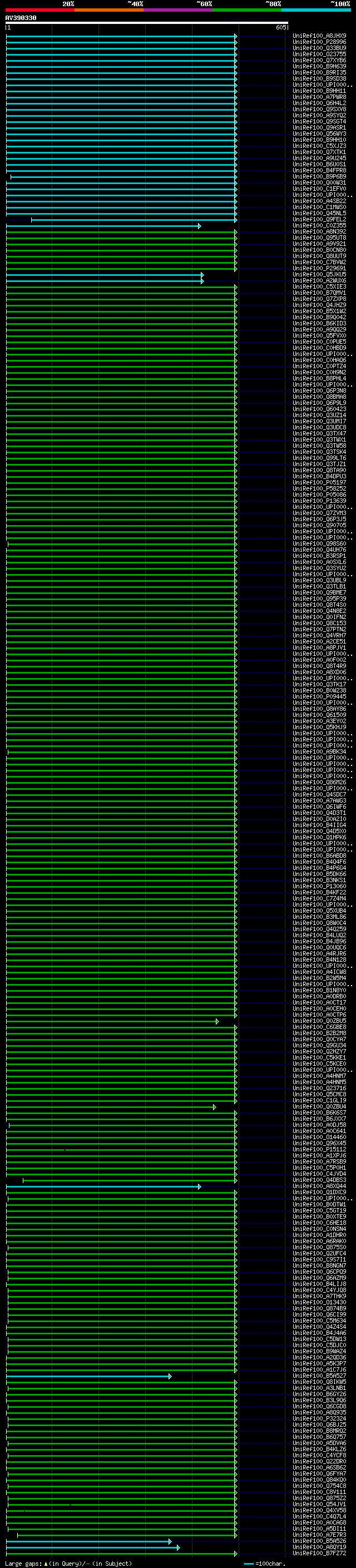This screenshot has height=1568, width=356.
Task: Open hit UniRef100_Q5JKU5
Action: click(x=319, y=274)
